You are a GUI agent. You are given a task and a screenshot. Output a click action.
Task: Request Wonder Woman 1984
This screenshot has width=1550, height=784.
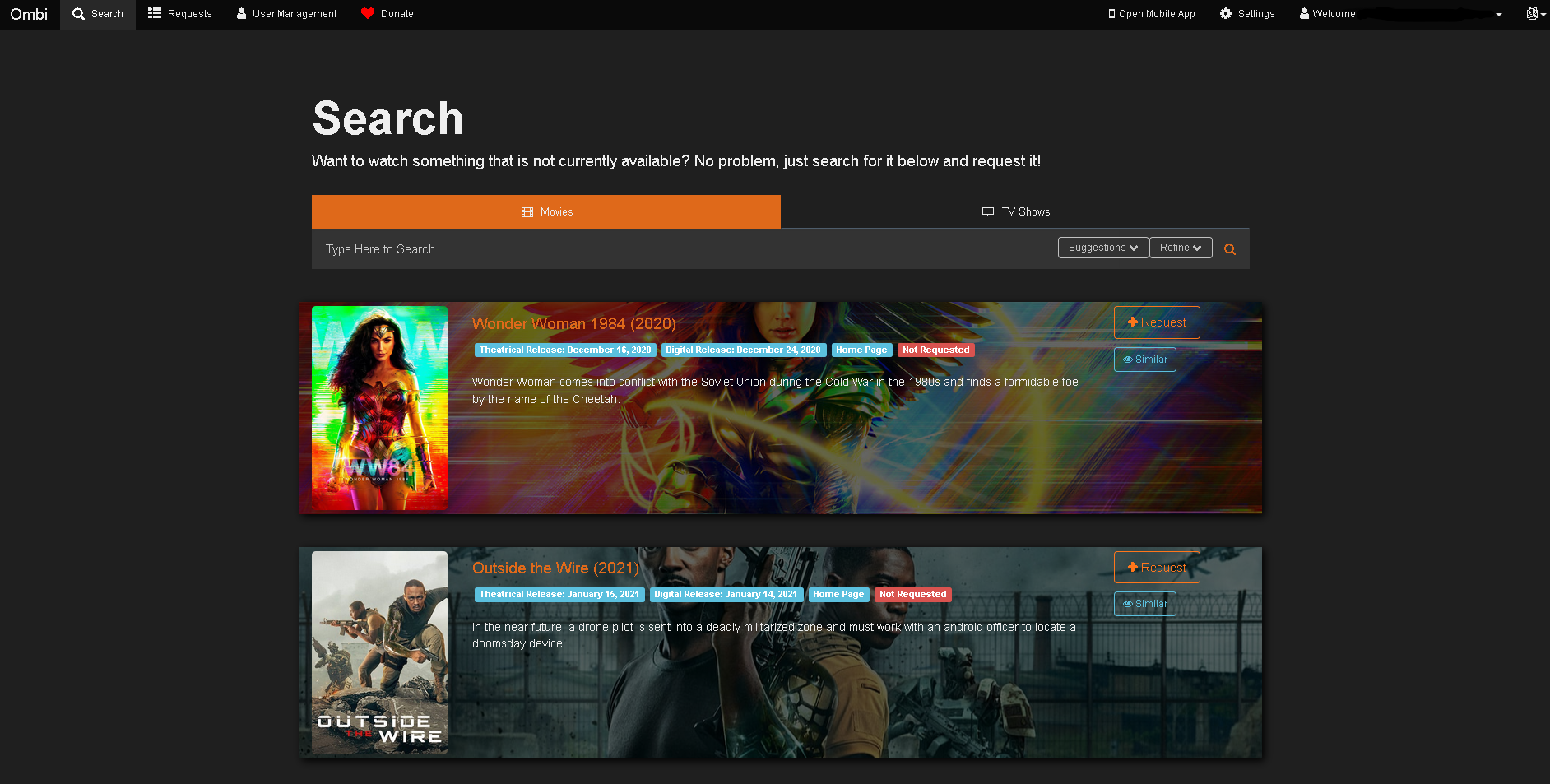1156,322
